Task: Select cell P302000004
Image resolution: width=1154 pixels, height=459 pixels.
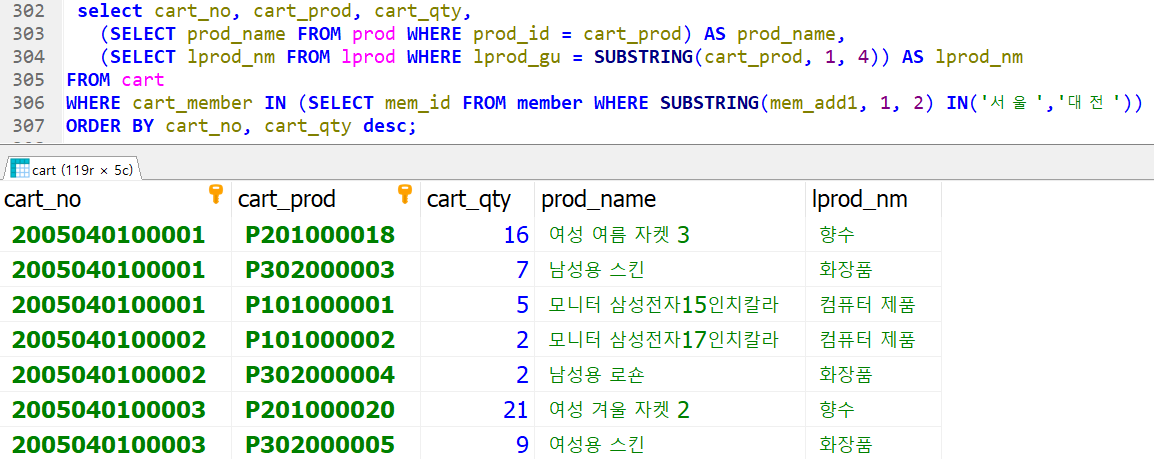Action: tap(325, 374)
